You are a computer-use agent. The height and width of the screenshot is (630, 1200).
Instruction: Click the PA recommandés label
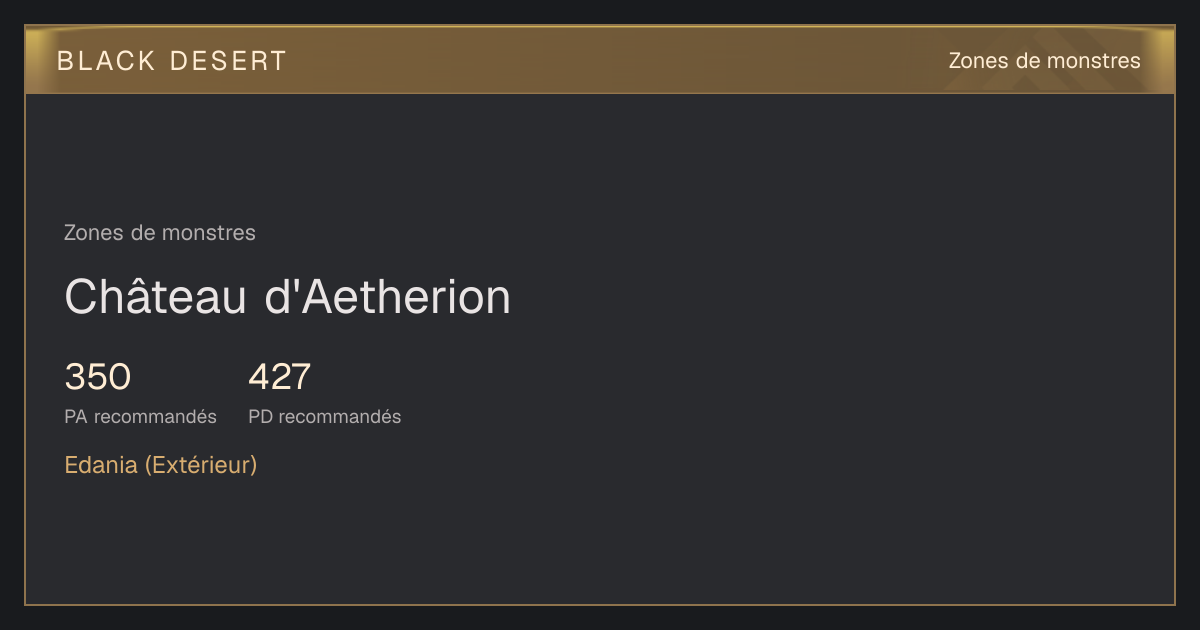[x=141, y=417]
